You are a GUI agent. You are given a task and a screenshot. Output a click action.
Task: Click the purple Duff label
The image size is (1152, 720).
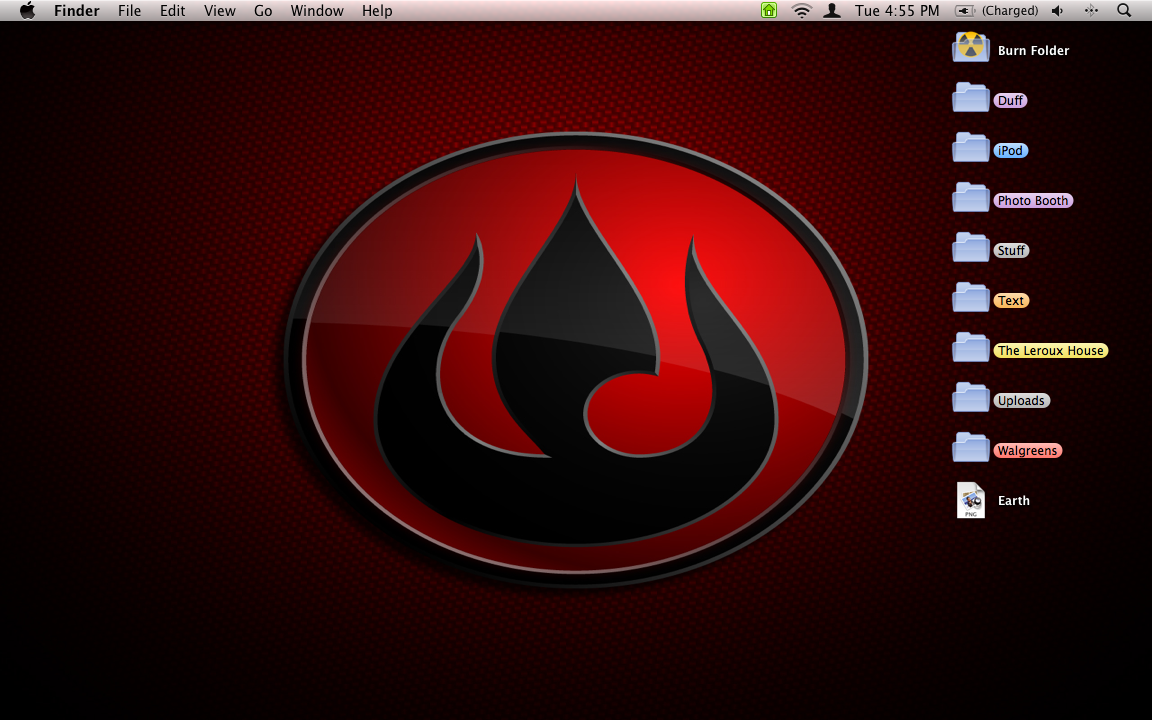[x=1010, y=101]
